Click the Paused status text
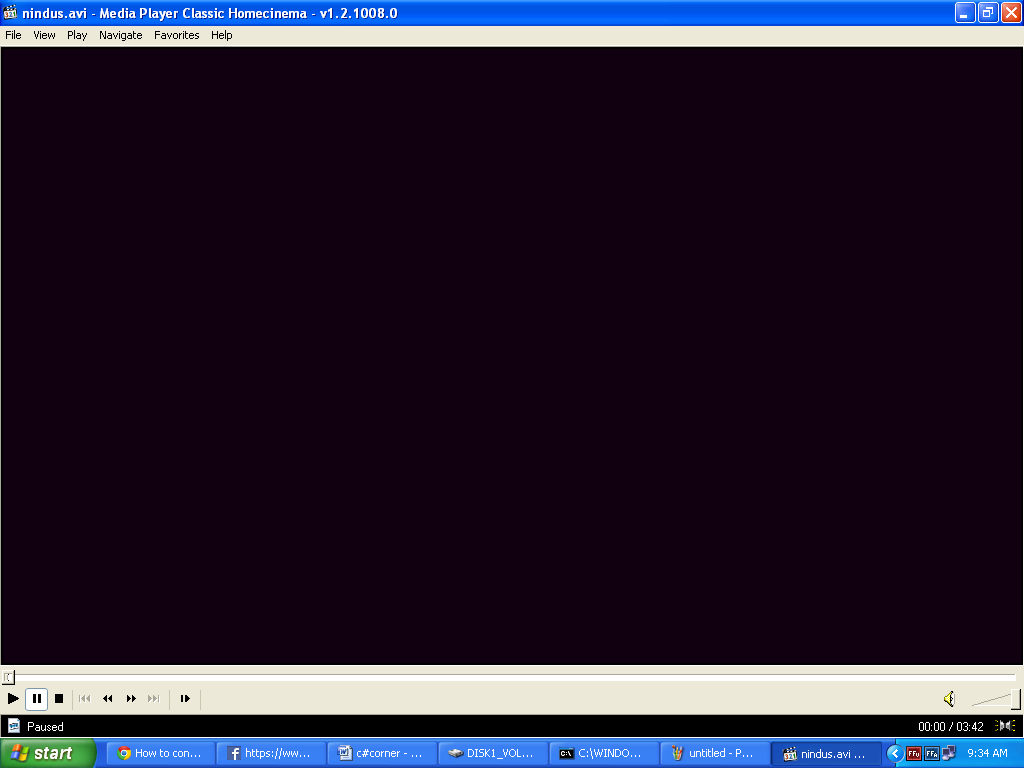 tap(45, 727)
